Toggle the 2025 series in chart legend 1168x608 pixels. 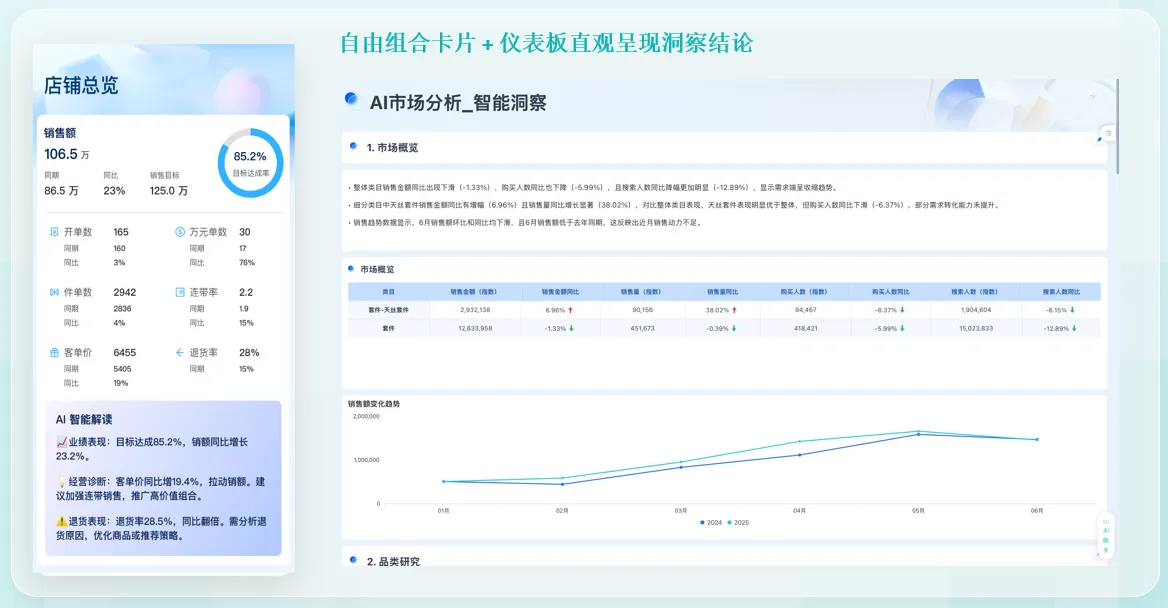(x=736, y=522)
